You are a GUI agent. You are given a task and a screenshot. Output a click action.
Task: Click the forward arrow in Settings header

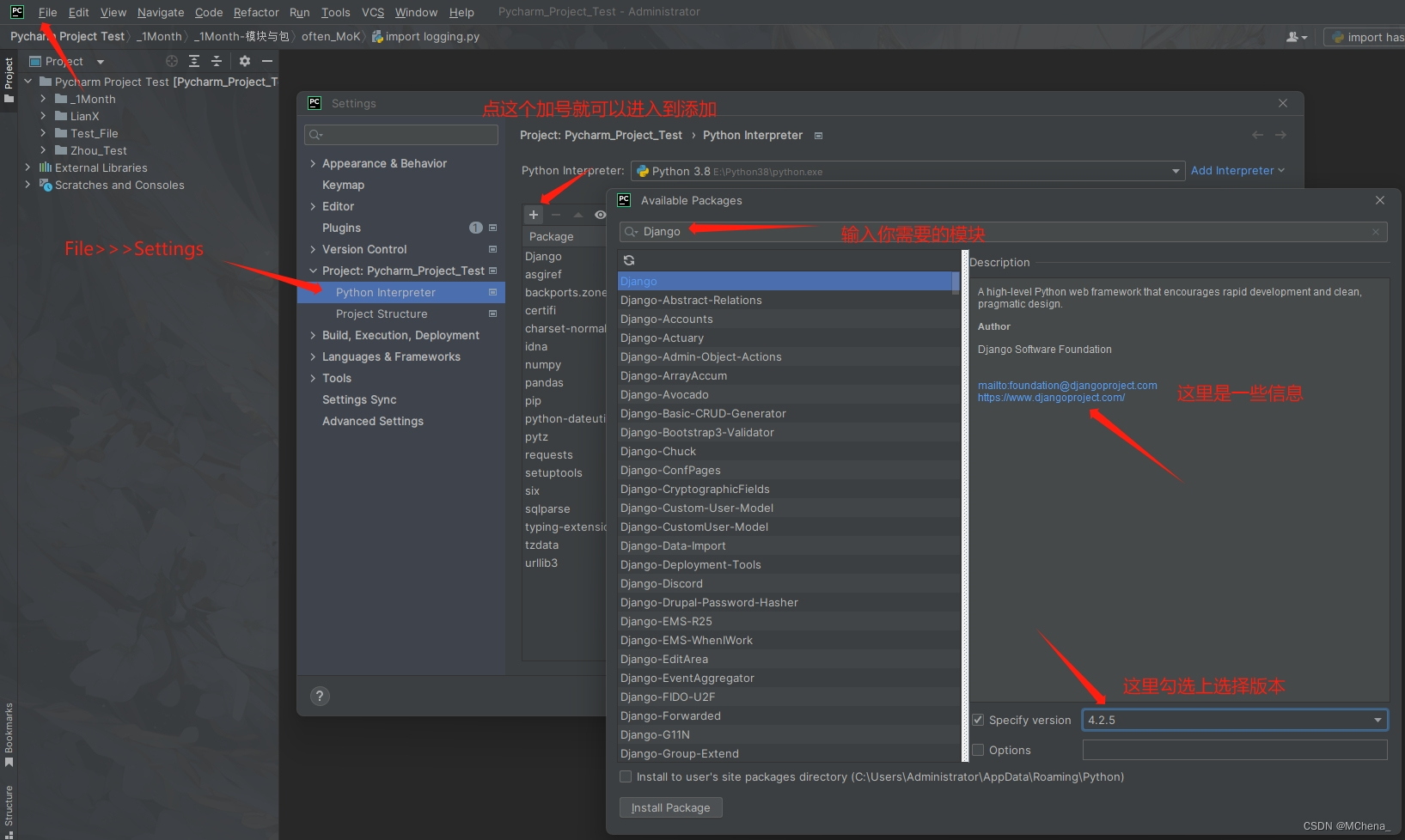point(1281,135)
